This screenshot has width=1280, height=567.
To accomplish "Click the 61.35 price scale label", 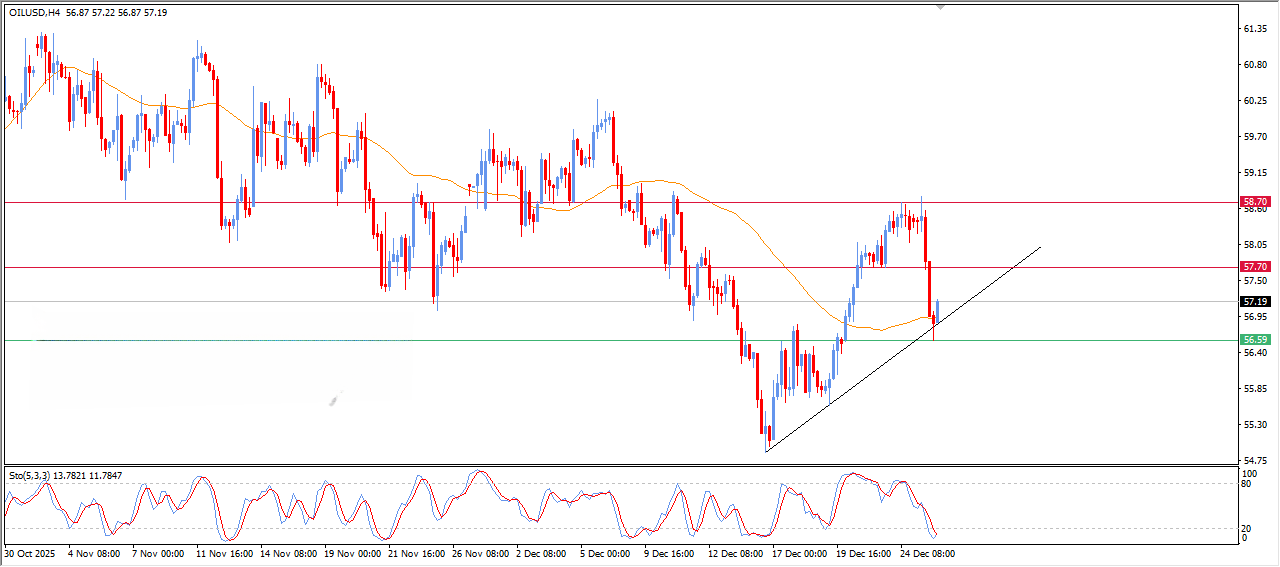I will coord(1254,29).
